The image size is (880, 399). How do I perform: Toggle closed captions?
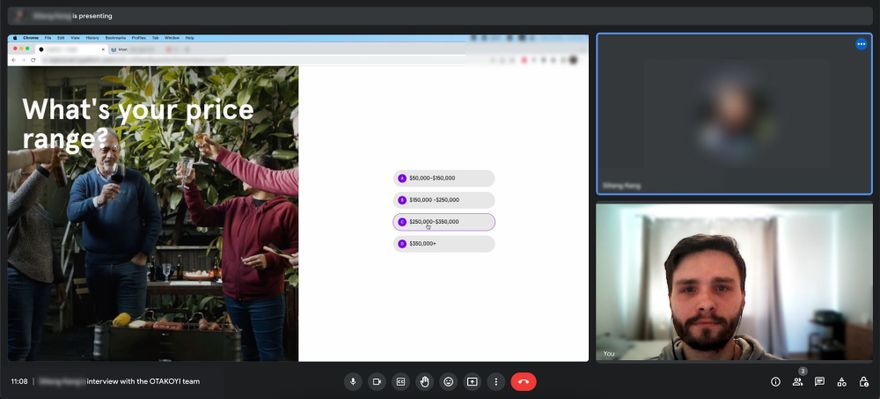(x=401, y=382)
